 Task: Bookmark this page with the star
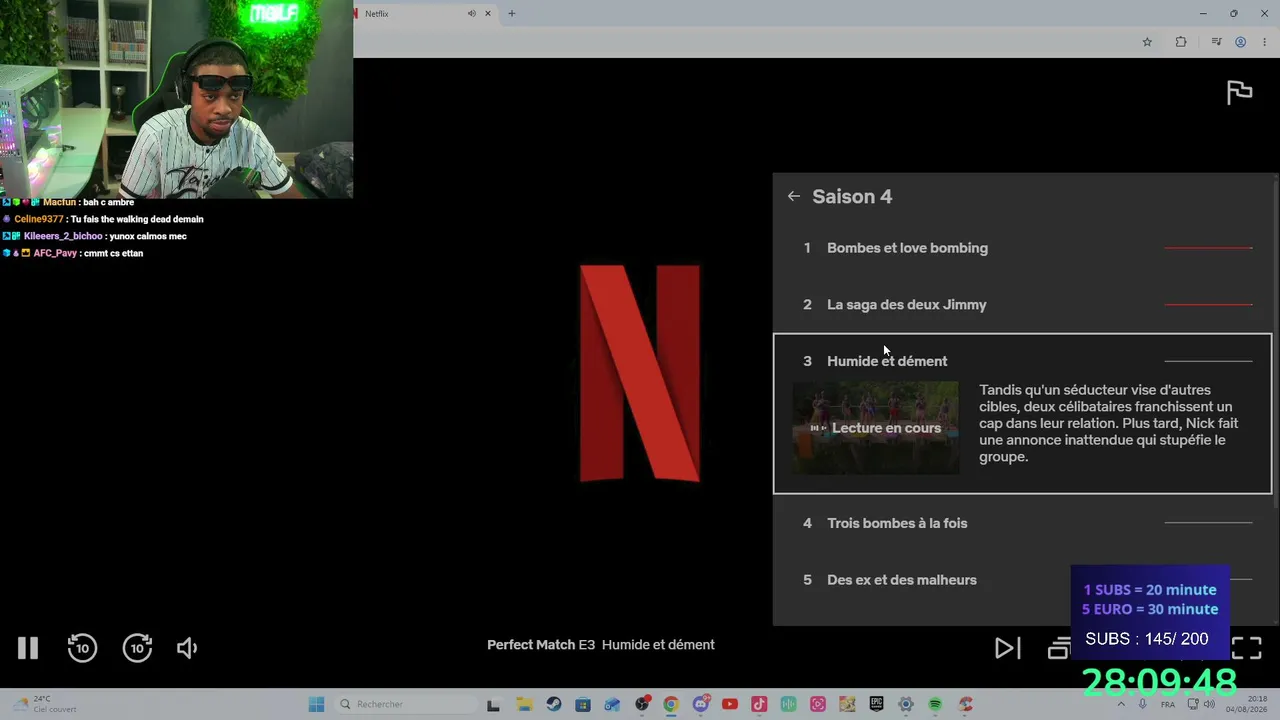[x=1147, y=42]
